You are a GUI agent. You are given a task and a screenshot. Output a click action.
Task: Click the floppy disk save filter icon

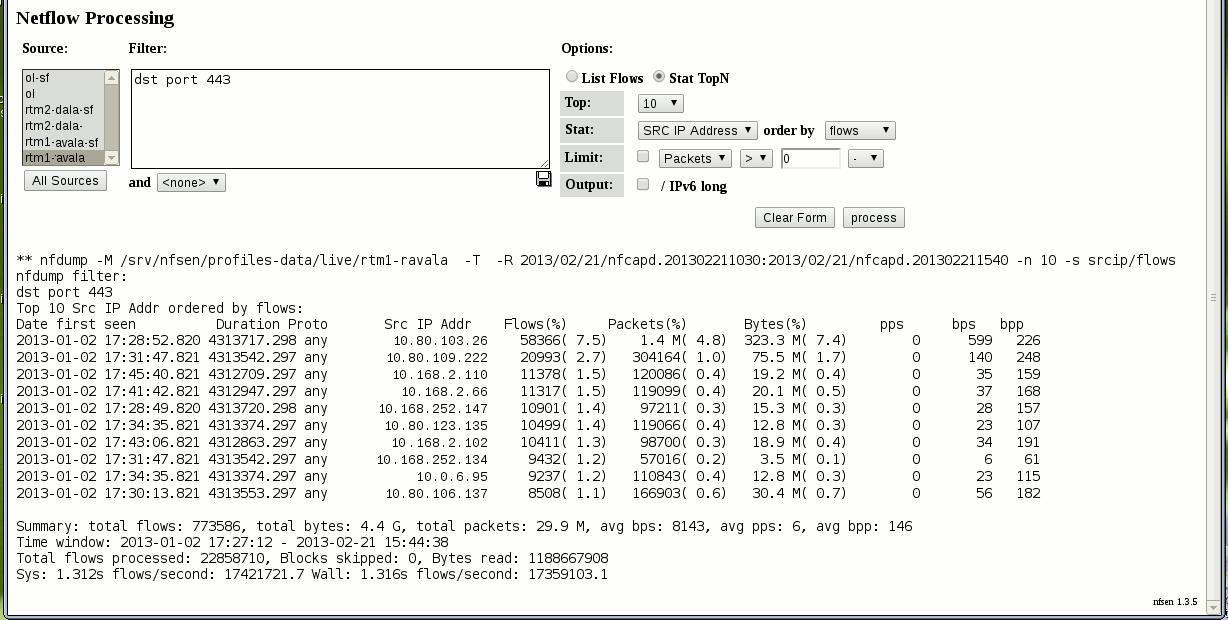[x=543, y=179]
